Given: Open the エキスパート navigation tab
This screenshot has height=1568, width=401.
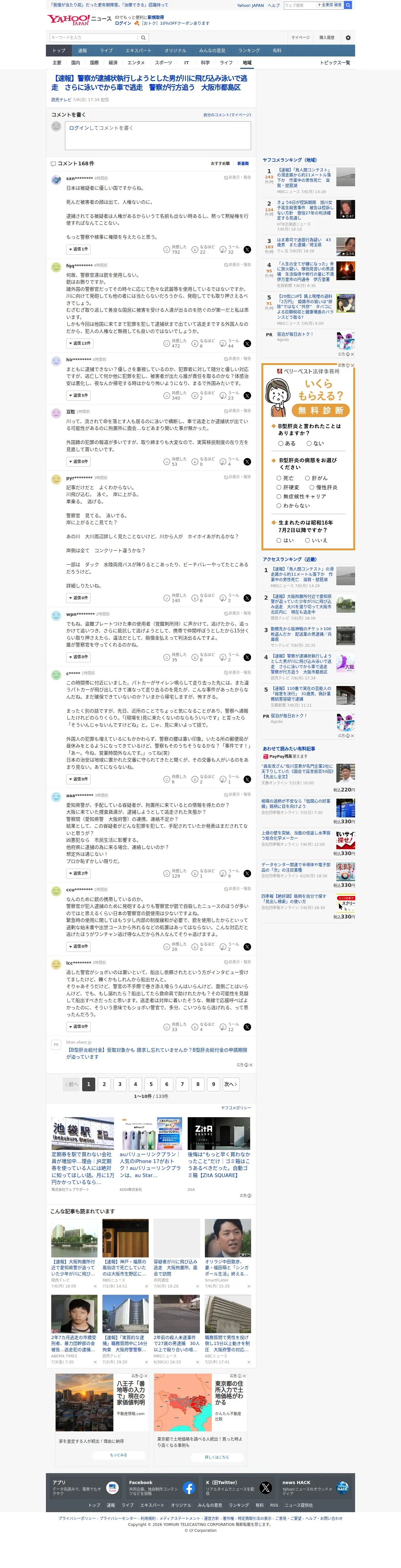Looking at the screenshot, I should tap(138, 51).
